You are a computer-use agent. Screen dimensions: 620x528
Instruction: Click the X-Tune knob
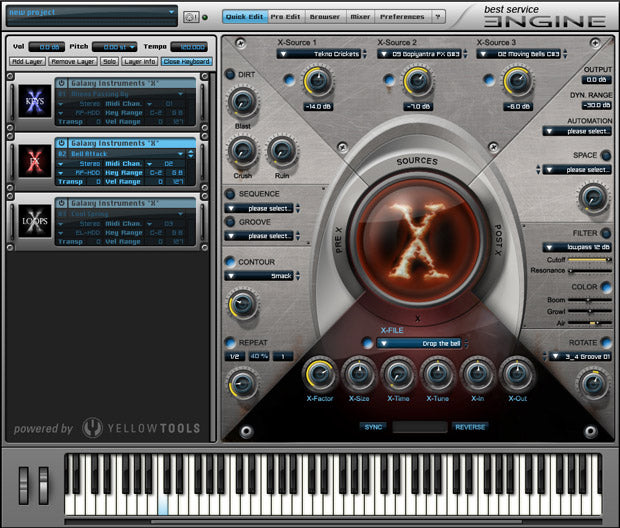click(x=437, y=374)
